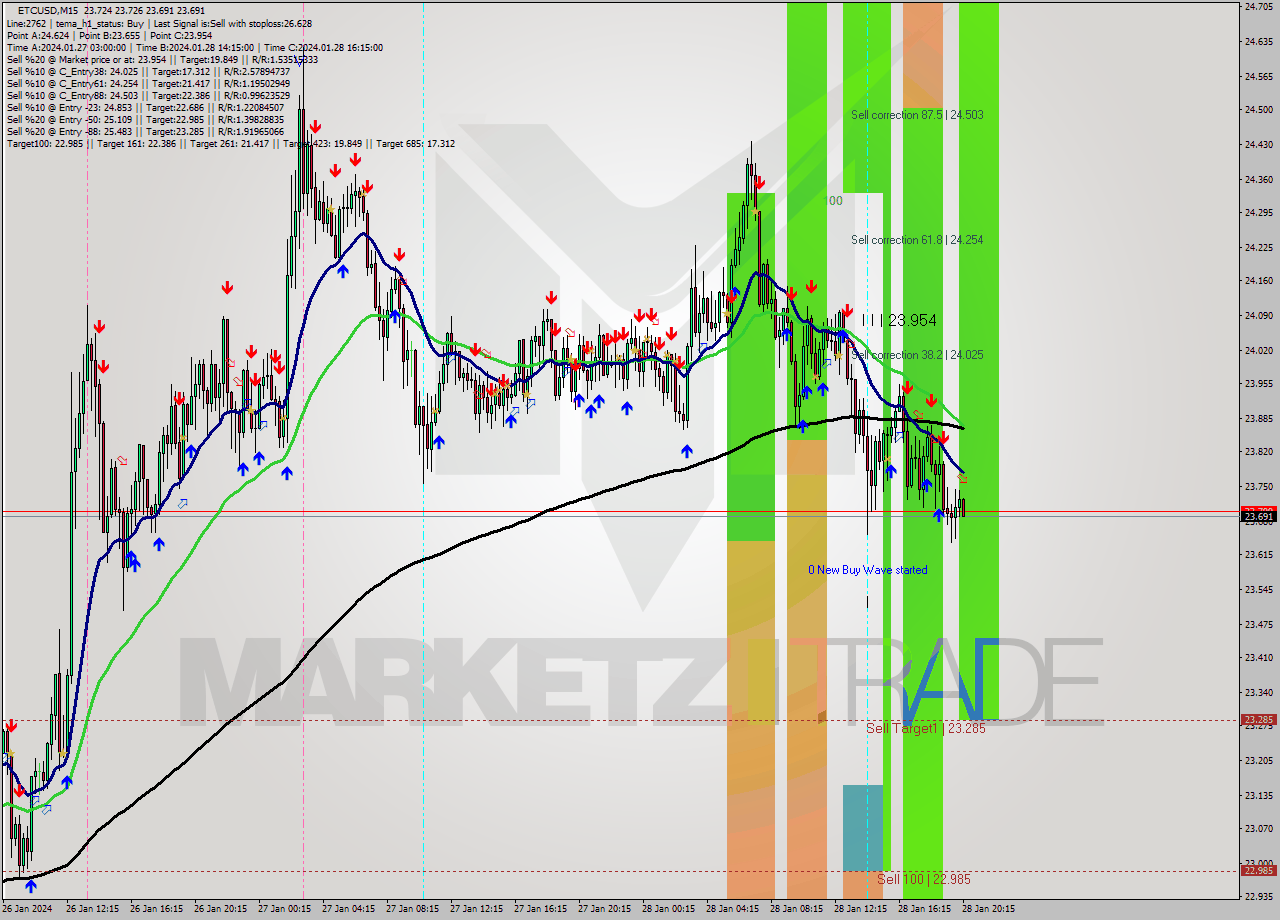Click the 24.225 price axis value
Screen dimensions: 1280x920
1258,247
